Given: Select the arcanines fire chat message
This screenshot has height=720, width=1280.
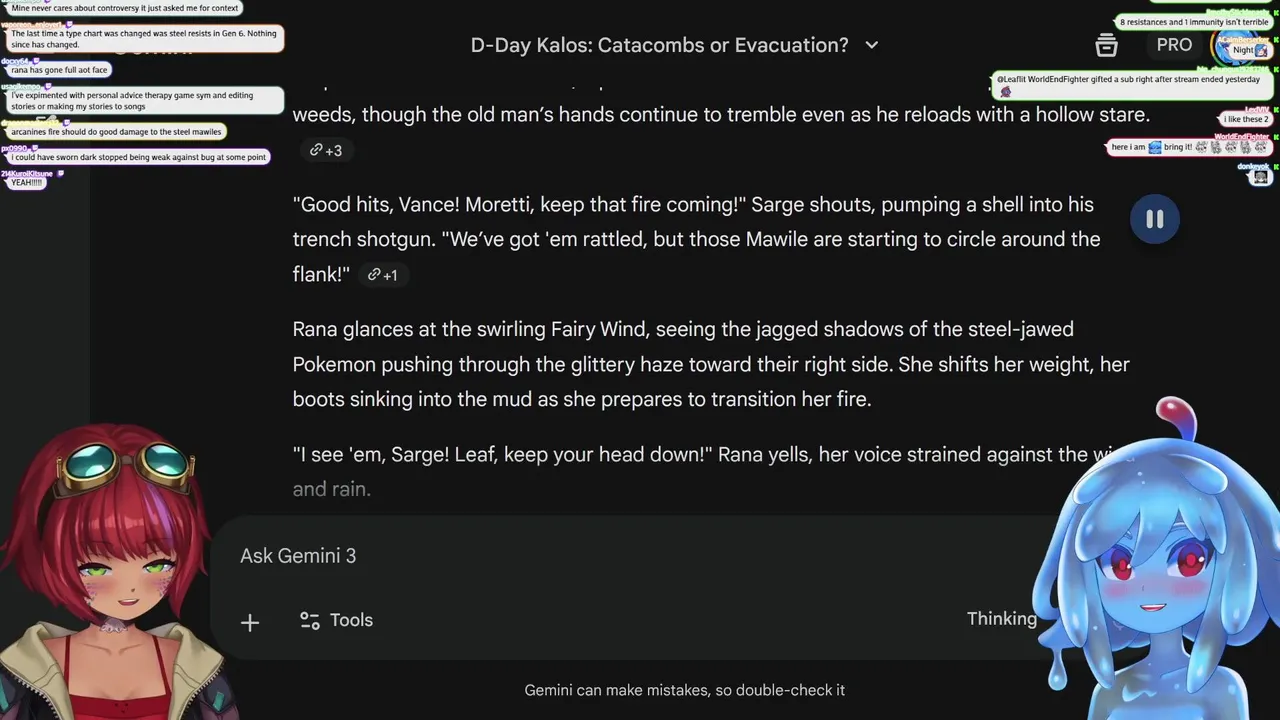Looking at the screenshot, I should [116, 132].
